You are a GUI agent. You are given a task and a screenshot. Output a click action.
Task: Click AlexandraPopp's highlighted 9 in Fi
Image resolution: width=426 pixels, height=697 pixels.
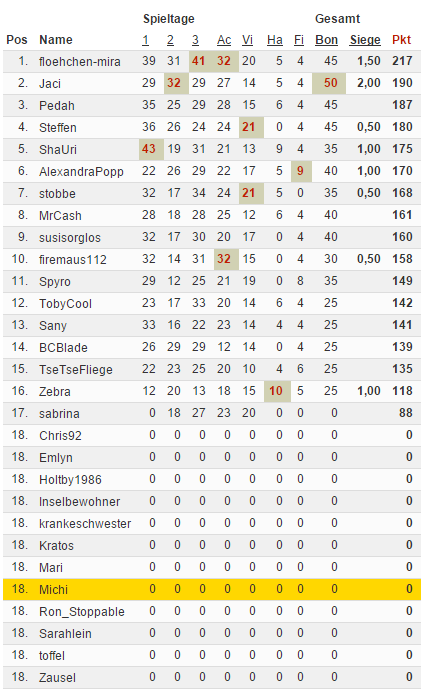[x=301, y=171]
